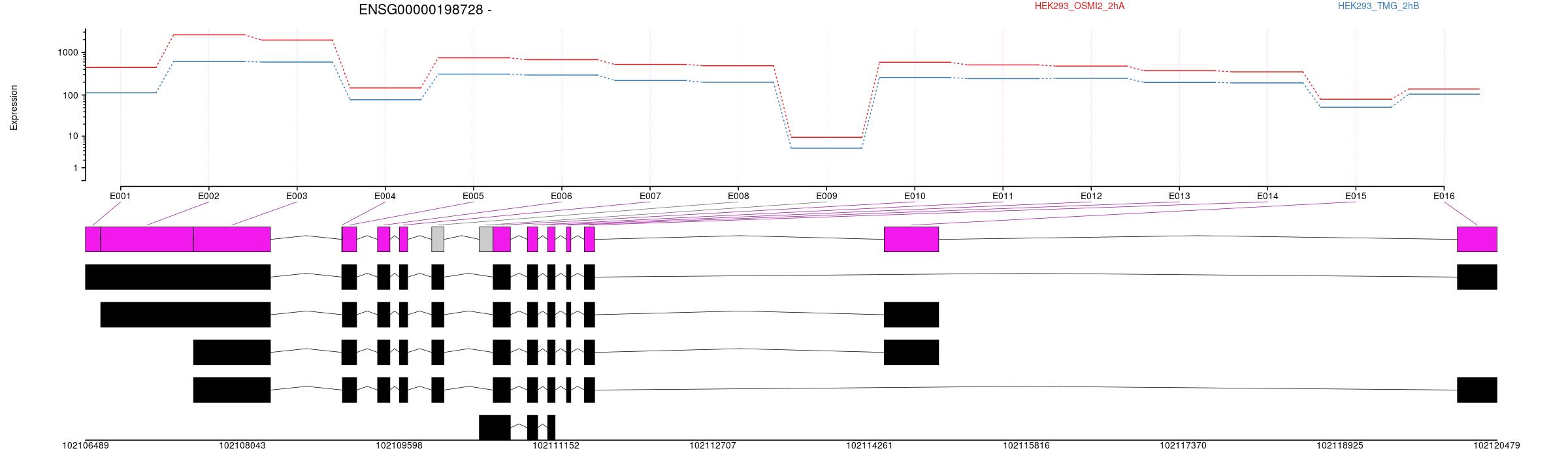This screenshot has height=457, width=1568.
Task: Select the HEK293_TMG_2hB legend label
Action: pyautogui.click(x=1379, y=6)
